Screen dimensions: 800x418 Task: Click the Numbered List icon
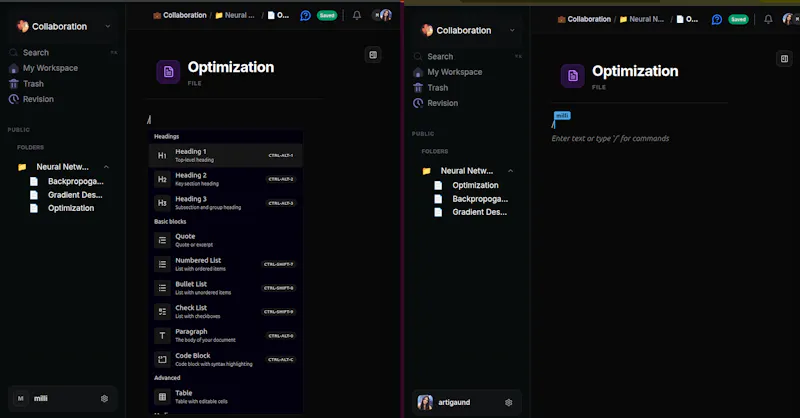pos(162,264)
